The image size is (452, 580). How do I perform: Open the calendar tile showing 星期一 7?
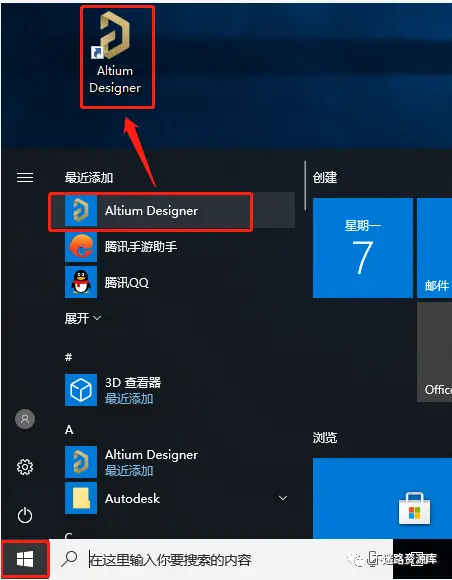pyautogui.click(x=362, y=248)
